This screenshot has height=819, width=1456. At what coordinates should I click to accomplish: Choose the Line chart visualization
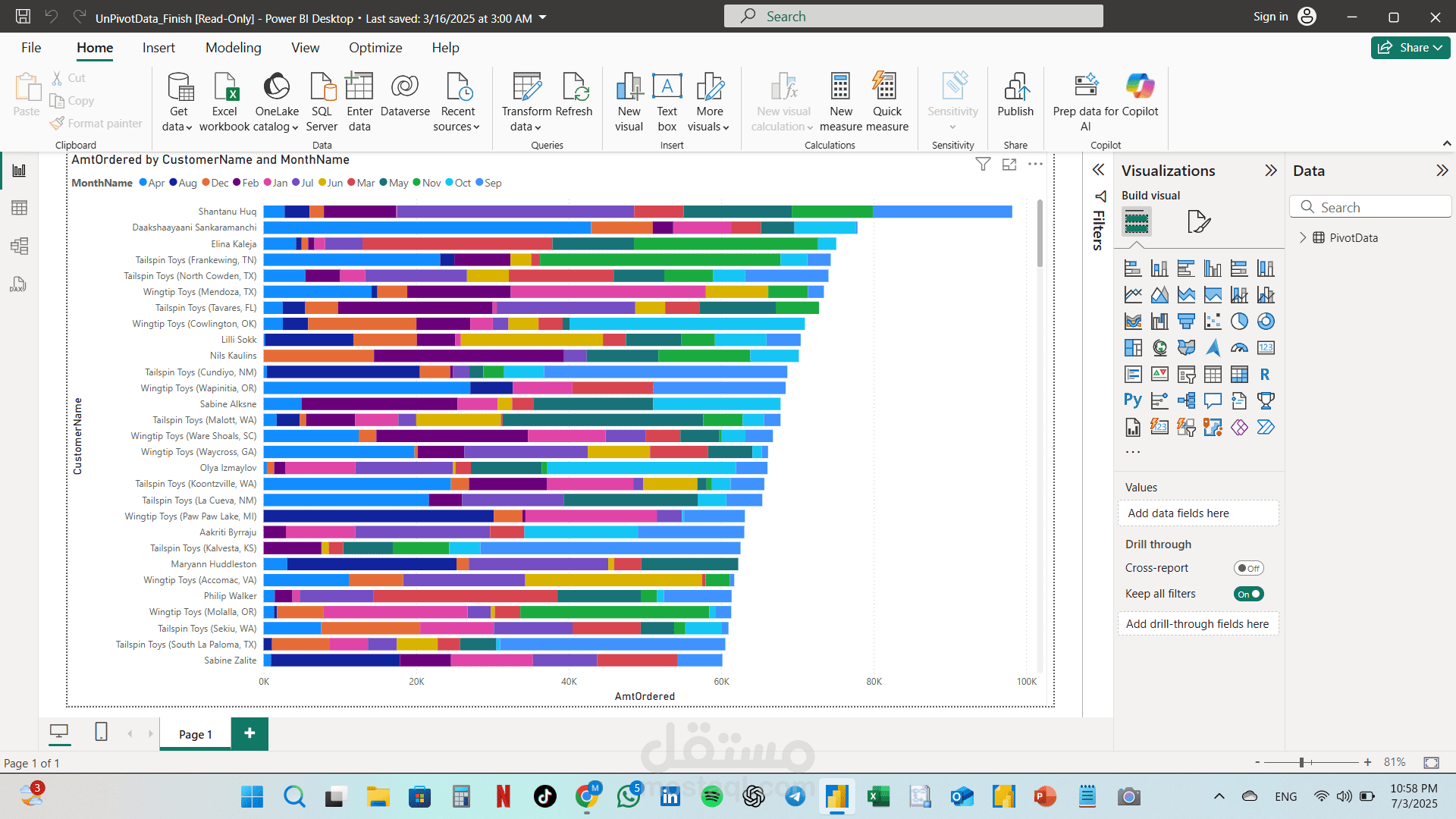click(1133, 295)
